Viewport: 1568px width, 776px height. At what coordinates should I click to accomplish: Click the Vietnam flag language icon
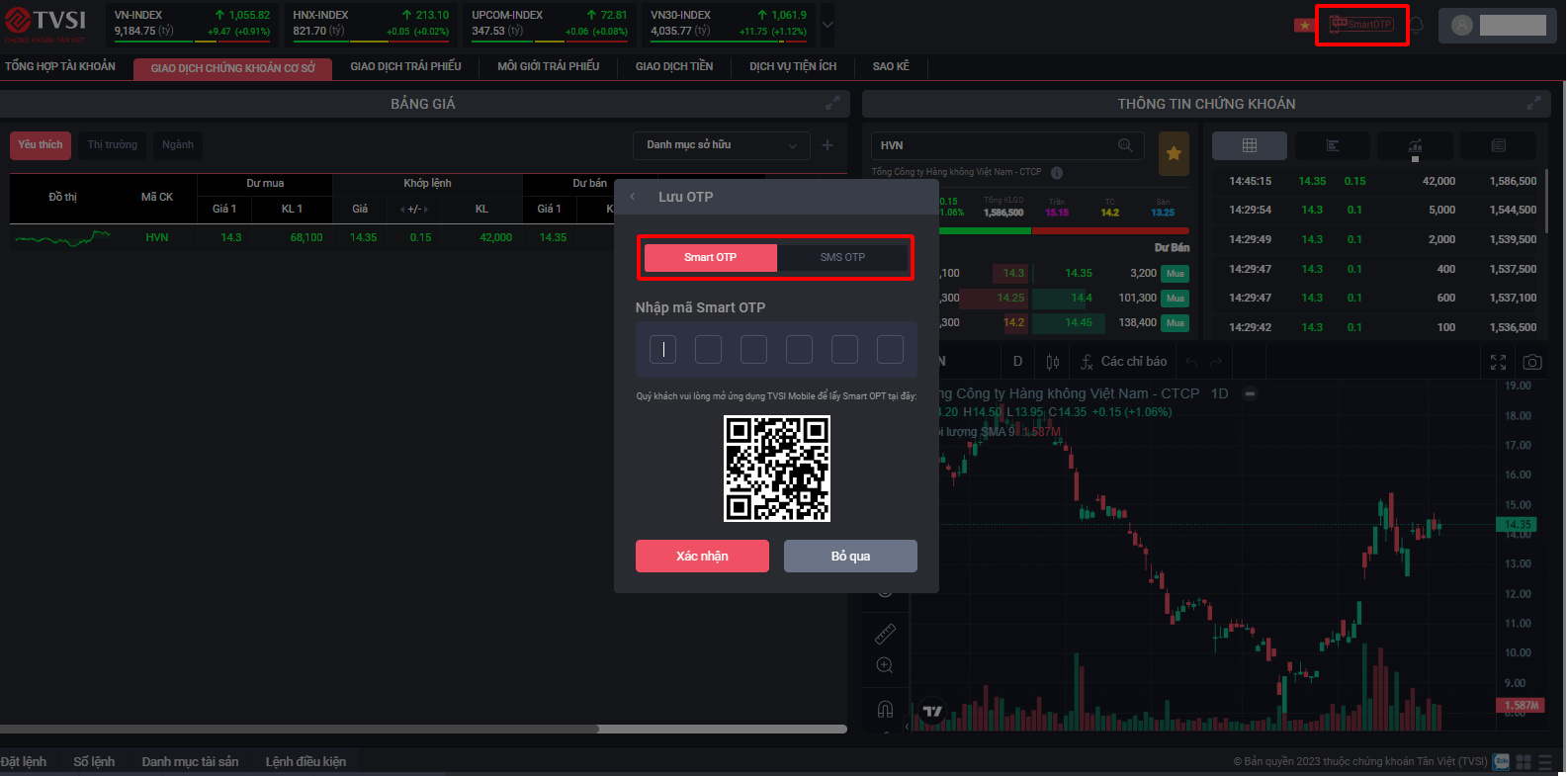[x=1304, y=26]
